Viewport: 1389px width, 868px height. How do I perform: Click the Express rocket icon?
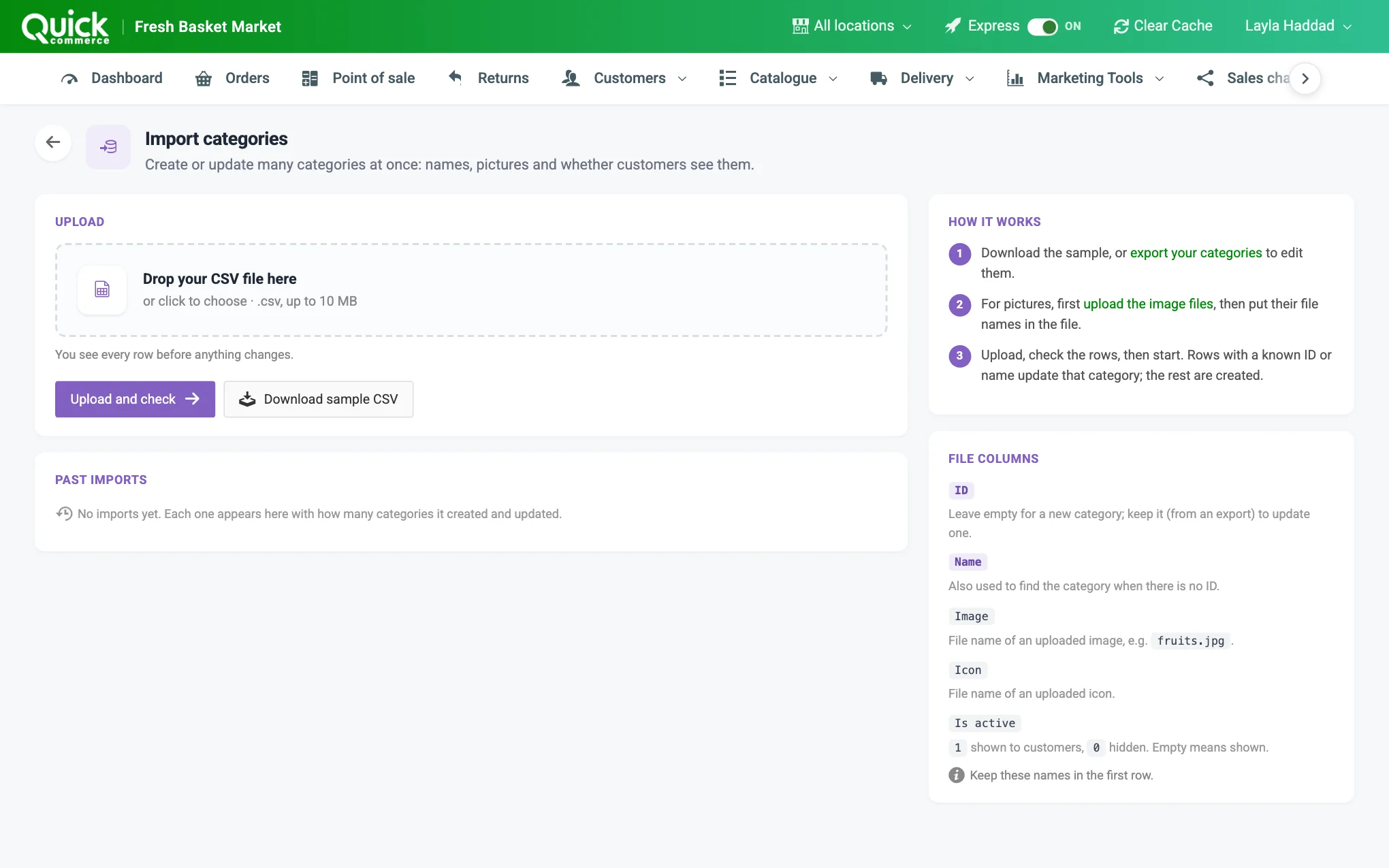coord(953,26)
